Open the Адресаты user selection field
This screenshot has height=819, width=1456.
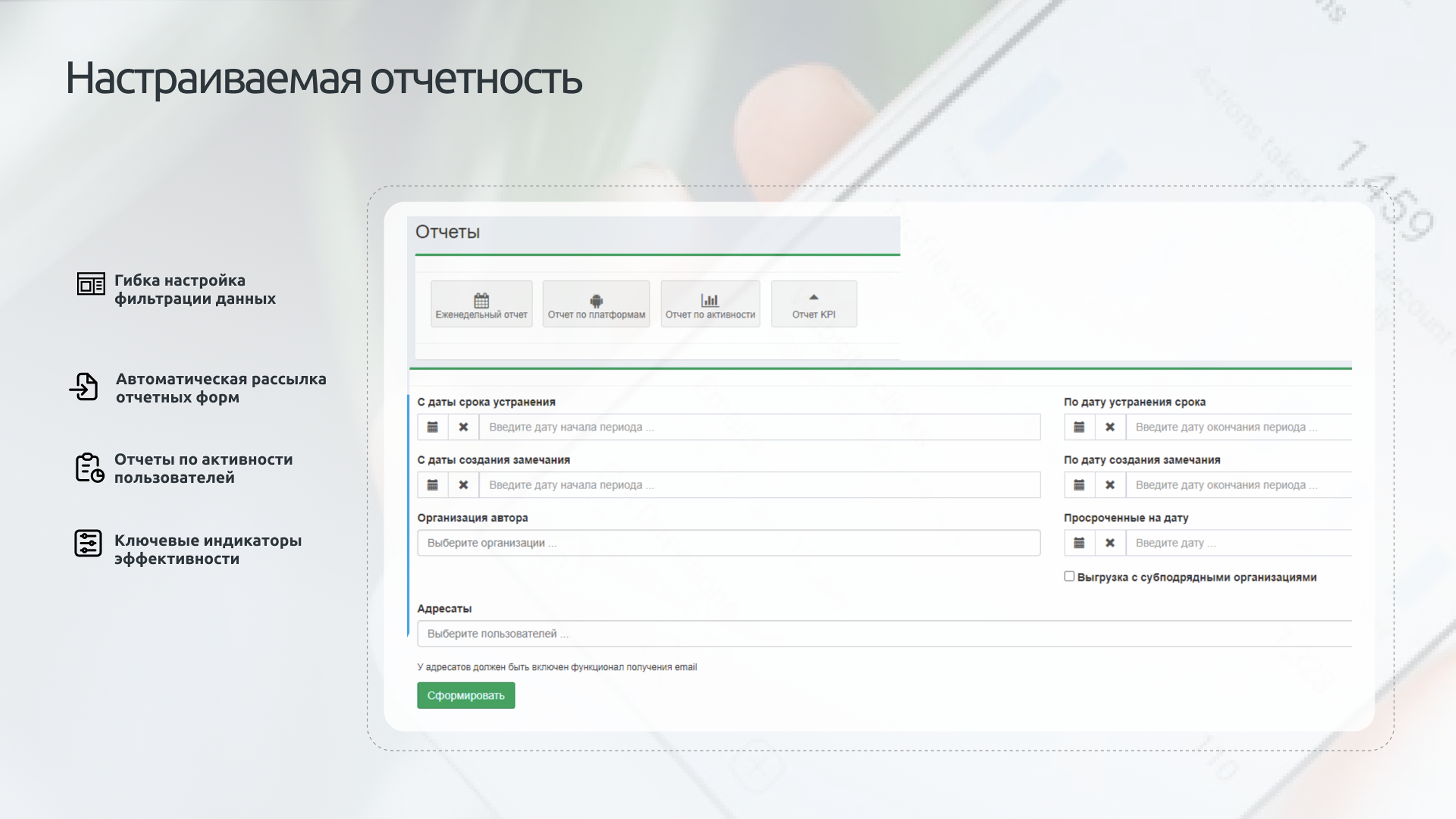(x=885, y=634)
